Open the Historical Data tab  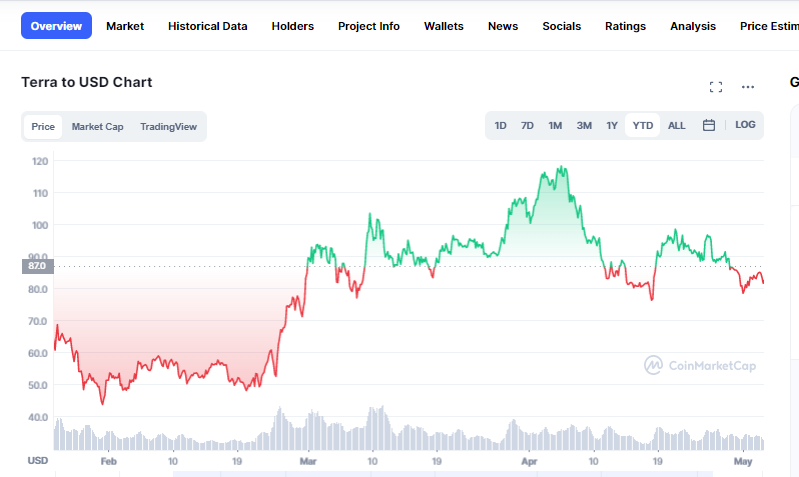tap(207, 26)
